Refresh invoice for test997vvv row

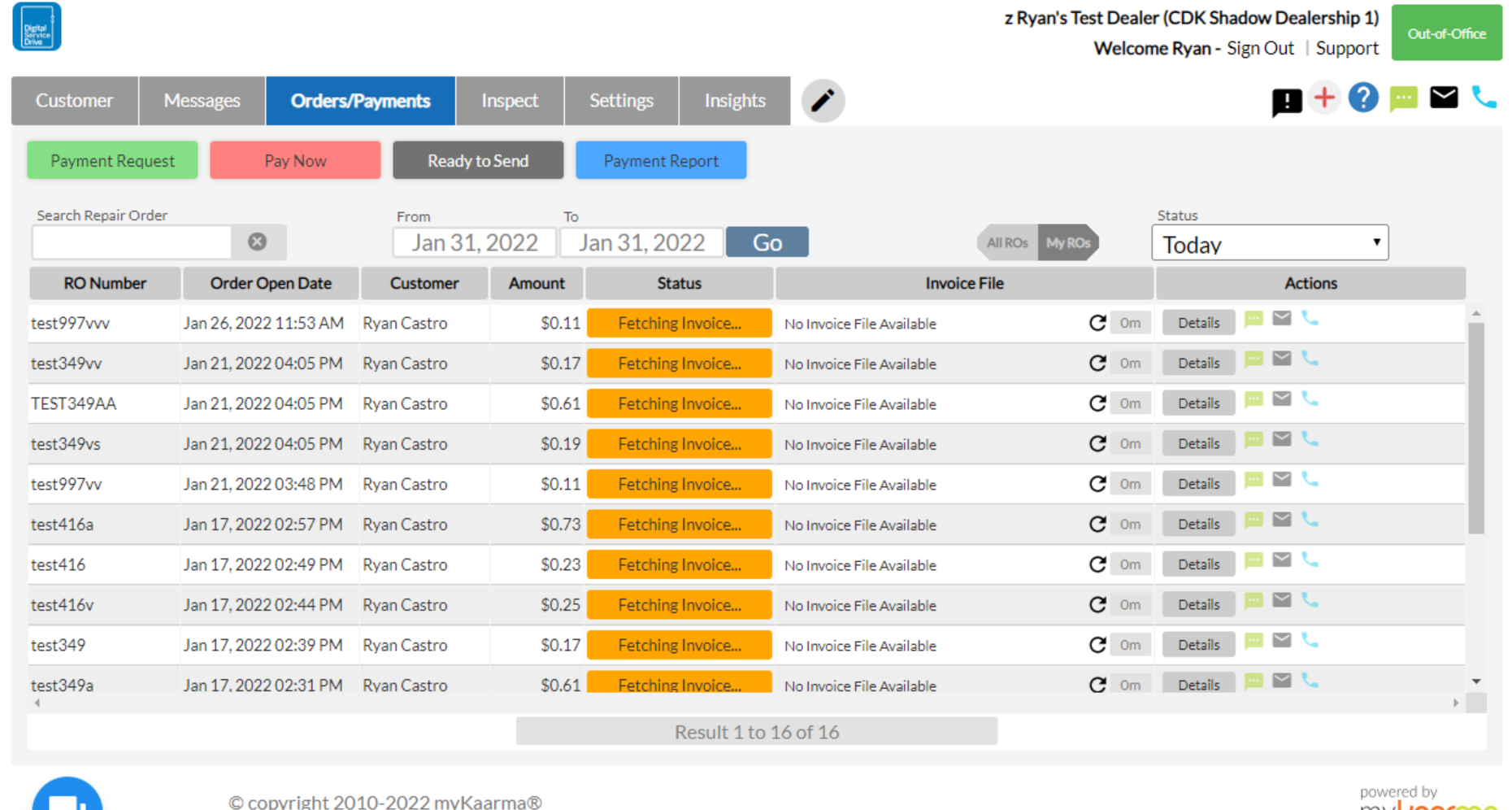pos(1097,323)
